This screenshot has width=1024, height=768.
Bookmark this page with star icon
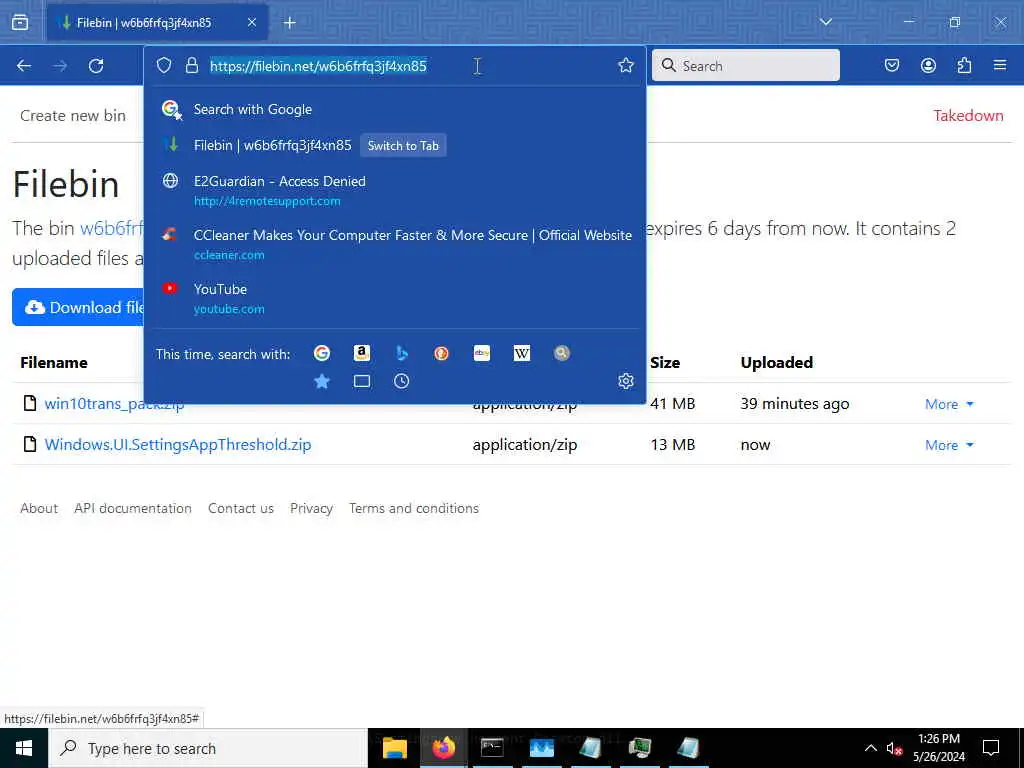pos(626,65)
